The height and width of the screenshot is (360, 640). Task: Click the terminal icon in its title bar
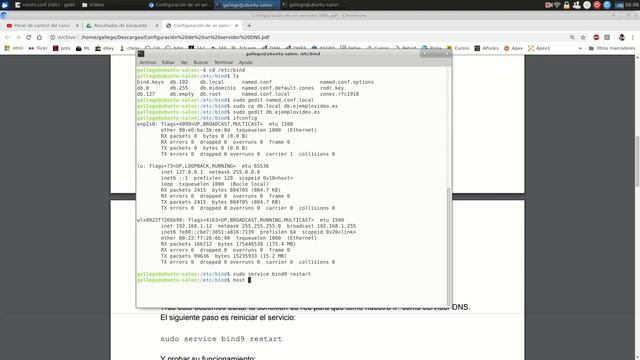pos(141,53)
